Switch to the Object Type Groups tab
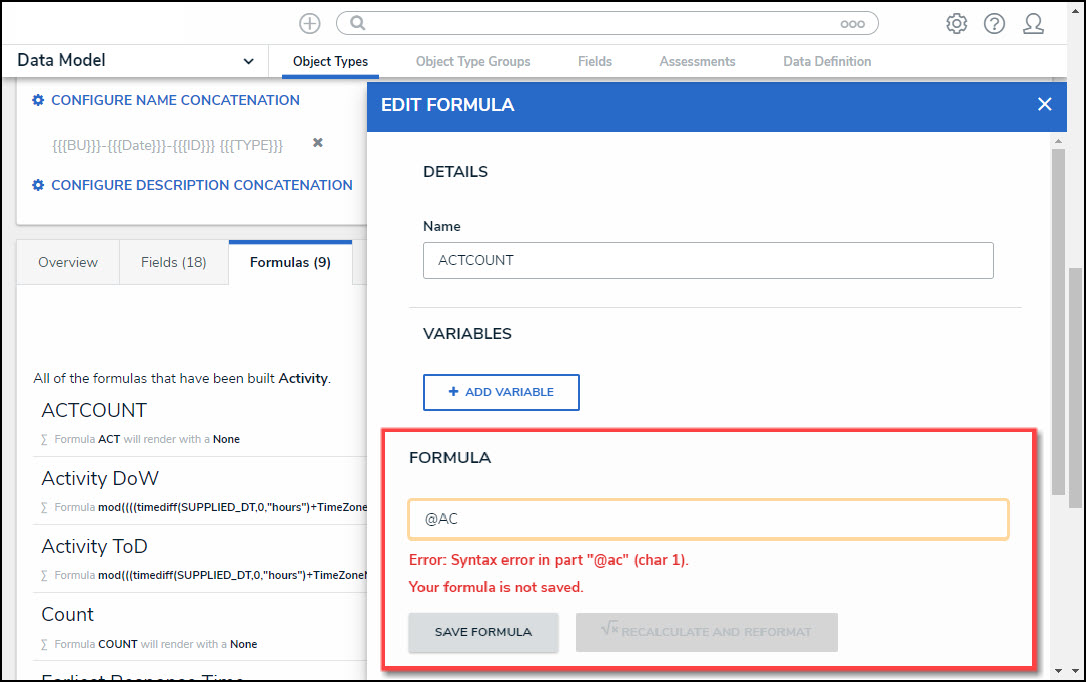The width and height of the screenshot is (1086, 682). (x=473, y=61)
